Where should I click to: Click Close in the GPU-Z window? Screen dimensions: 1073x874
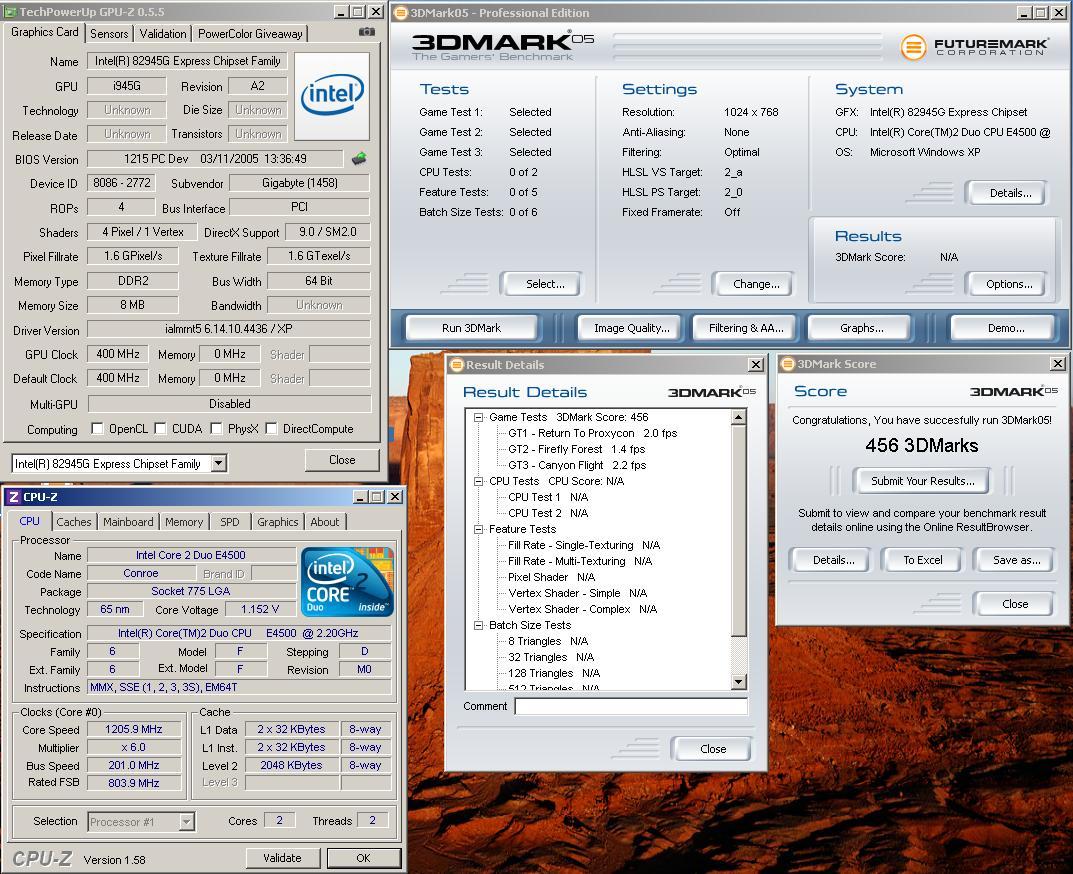pos(341,460)
